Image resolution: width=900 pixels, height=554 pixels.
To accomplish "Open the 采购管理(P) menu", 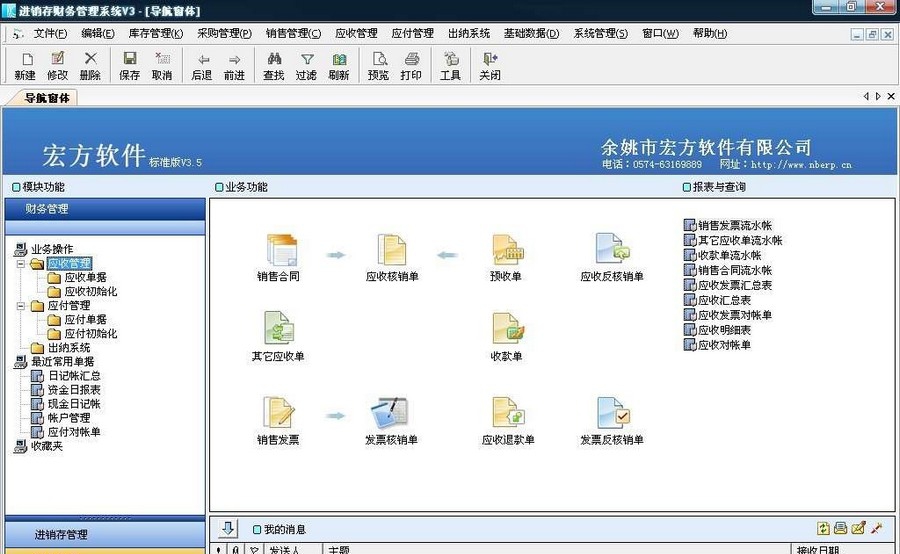I will 224,34.
